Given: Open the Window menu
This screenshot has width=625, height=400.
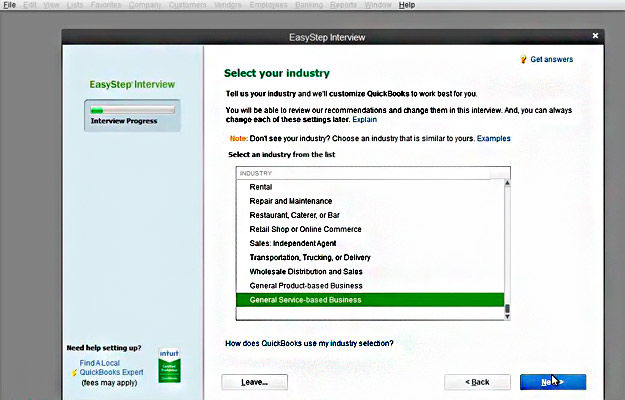Looking at the screenshot, I should pos(378,5).
